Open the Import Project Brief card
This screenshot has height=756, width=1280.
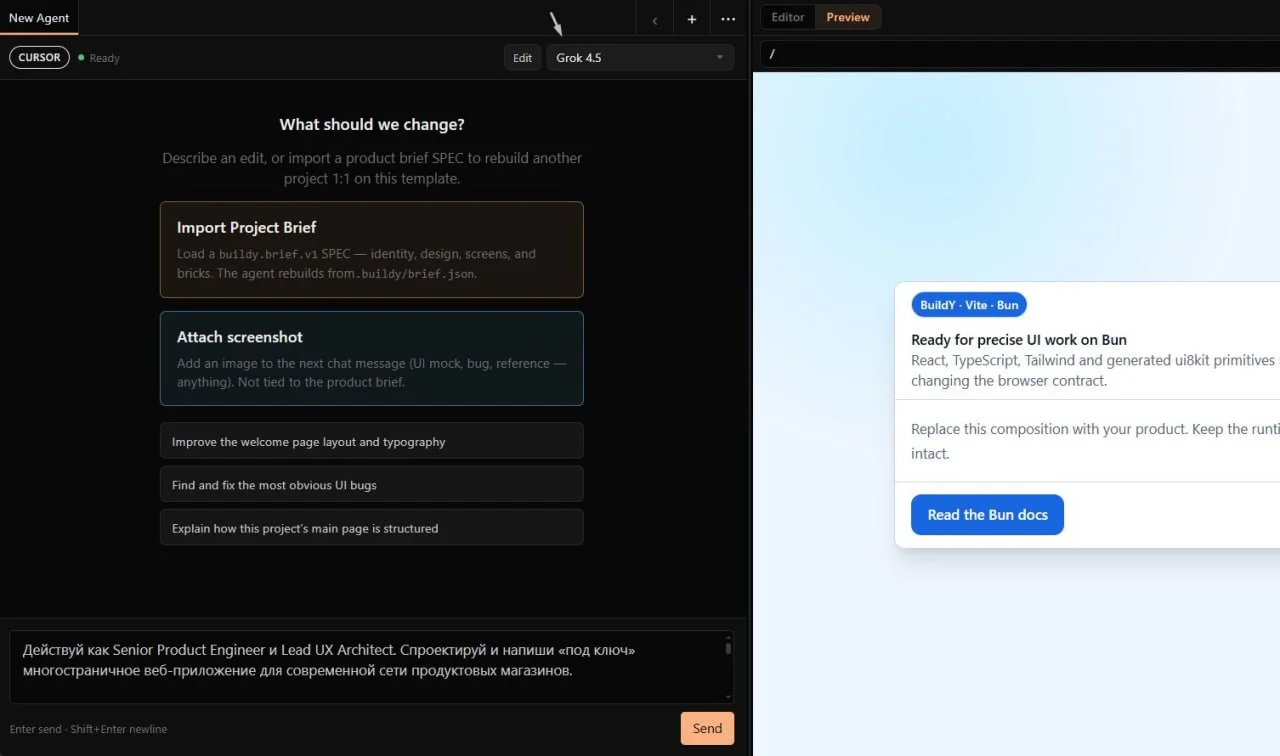[x=371, y=250]
